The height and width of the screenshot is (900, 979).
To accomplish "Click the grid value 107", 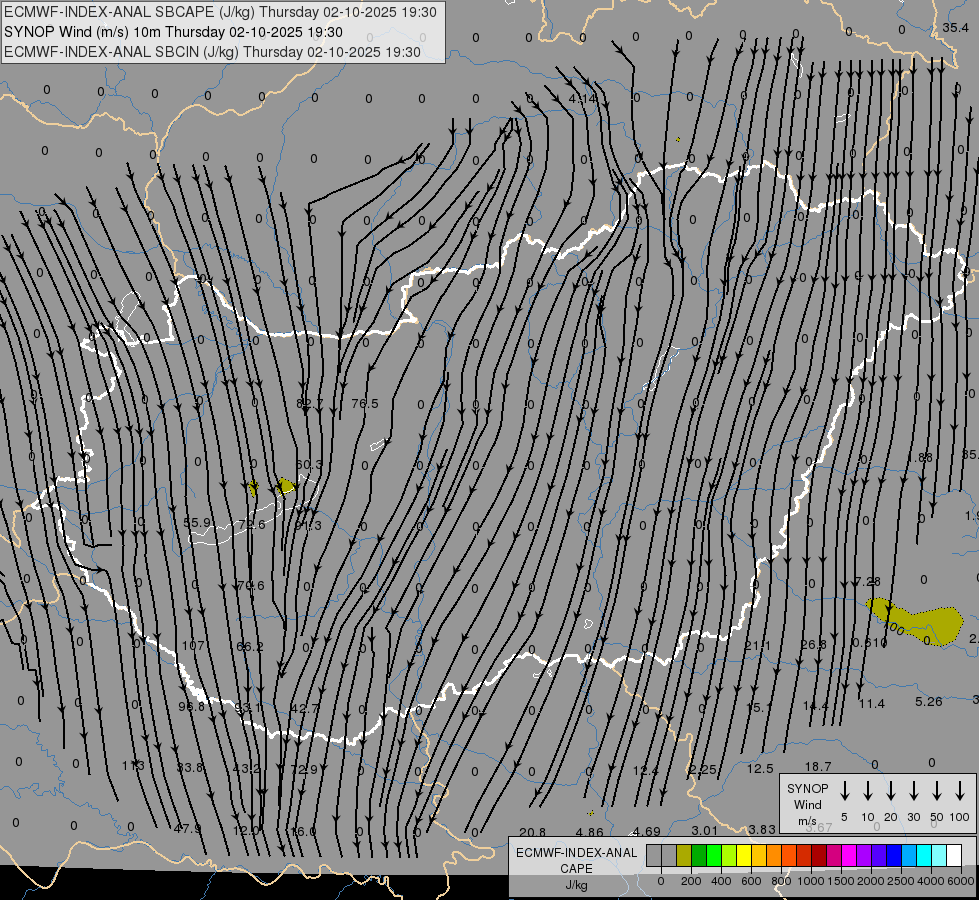I will click(x=193, y=645).
